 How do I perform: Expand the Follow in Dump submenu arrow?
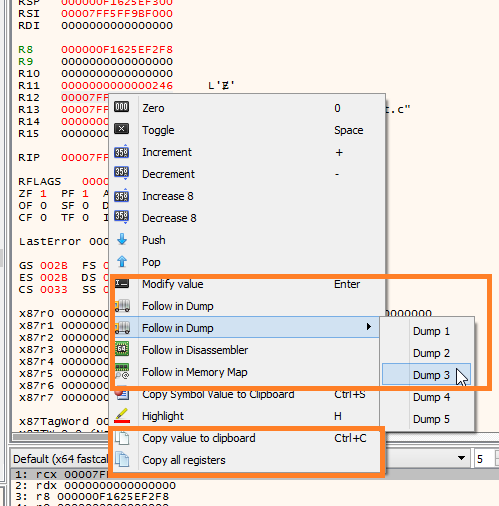click(369, 327)
